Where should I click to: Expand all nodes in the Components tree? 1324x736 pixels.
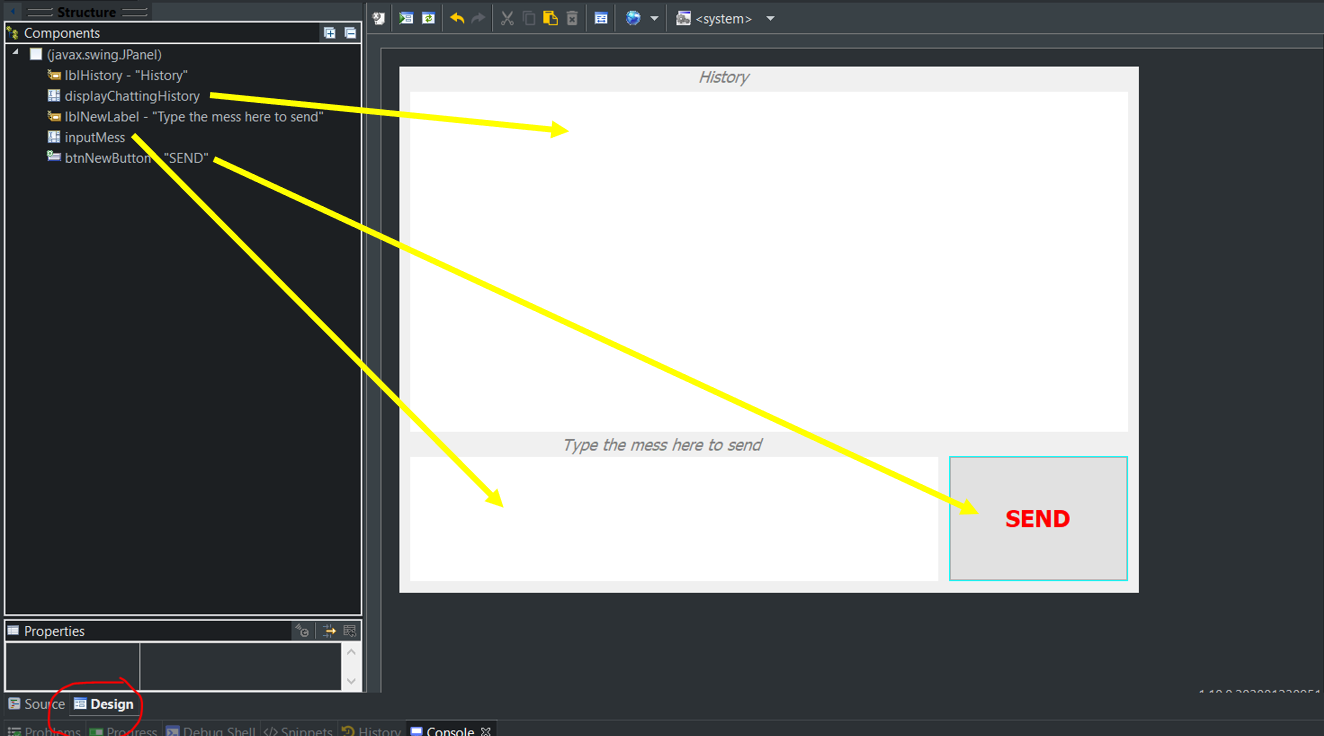pyautogui.click(x=330, y=33)
